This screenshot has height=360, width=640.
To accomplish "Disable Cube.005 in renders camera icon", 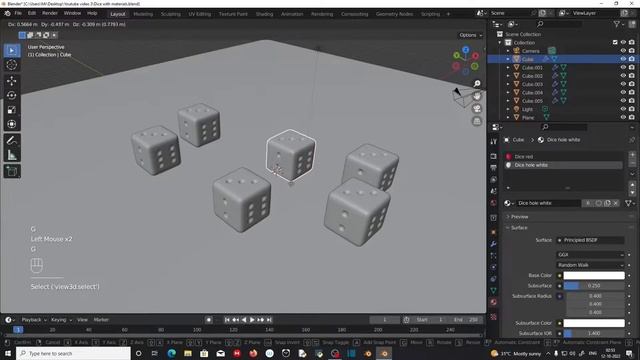I will tap(632, 101).
